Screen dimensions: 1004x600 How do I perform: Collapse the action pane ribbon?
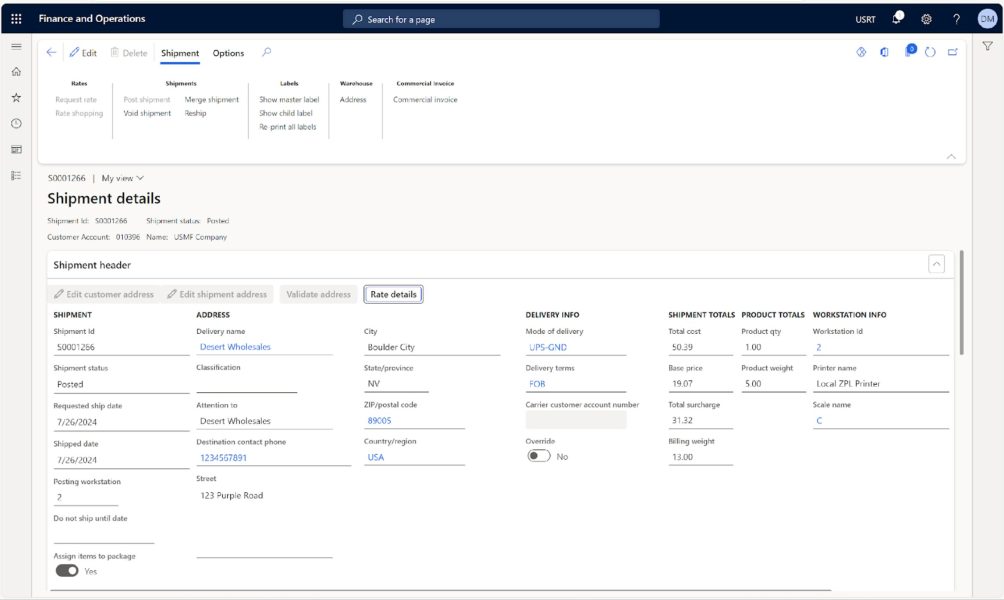(950, 155)
